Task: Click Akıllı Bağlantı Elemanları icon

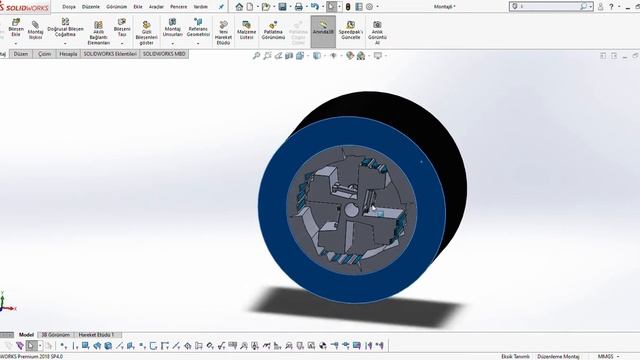Action: [x=98, y=25]
